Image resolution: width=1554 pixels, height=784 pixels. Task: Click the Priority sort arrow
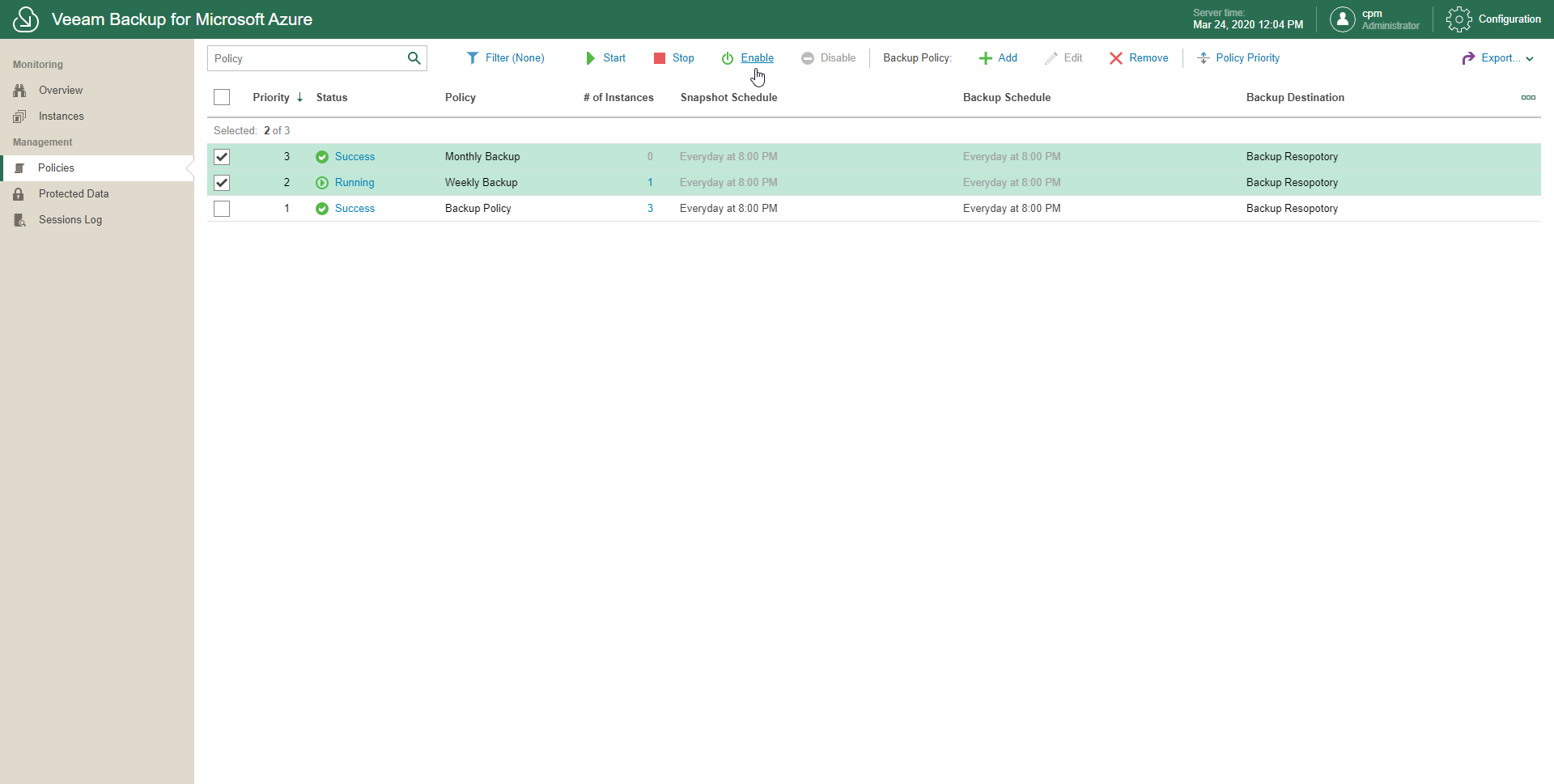pyautogui.click(x=299, y=98)
